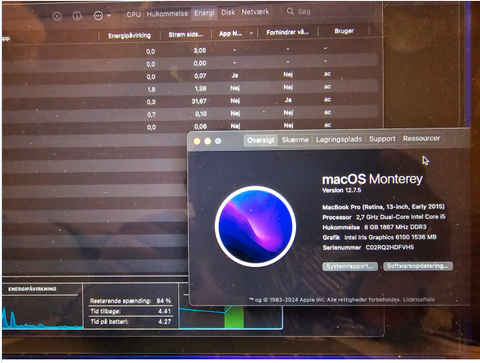Click the ellipsis actions icon
480x363 pixels.
point(98,15)
